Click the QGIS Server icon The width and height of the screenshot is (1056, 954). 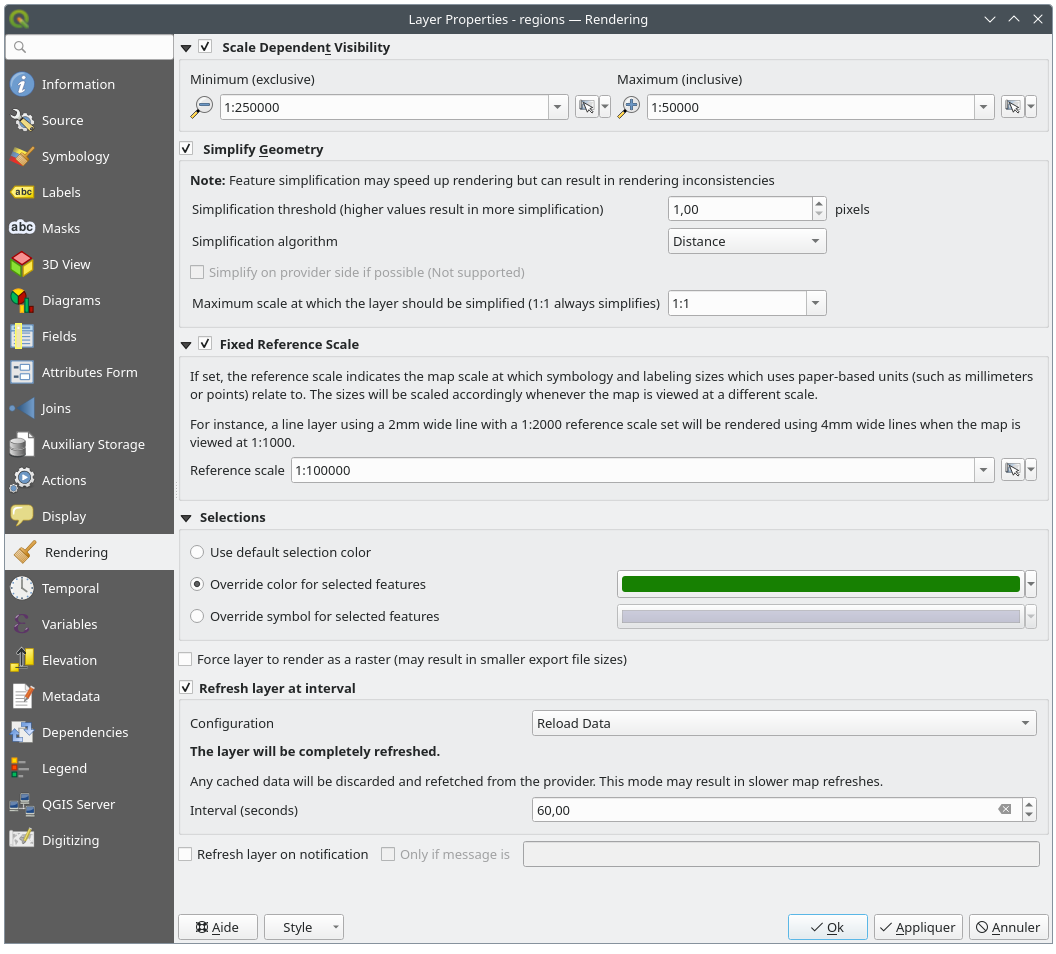22,804
